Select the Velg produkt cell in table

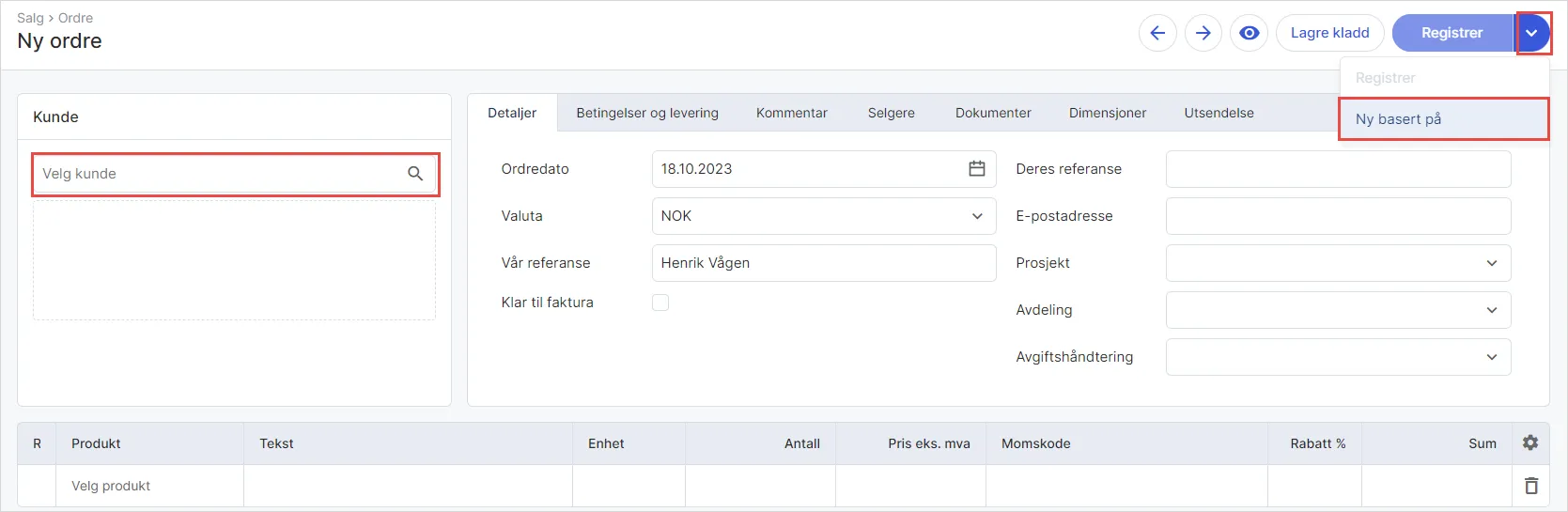(x=150, y=486)
